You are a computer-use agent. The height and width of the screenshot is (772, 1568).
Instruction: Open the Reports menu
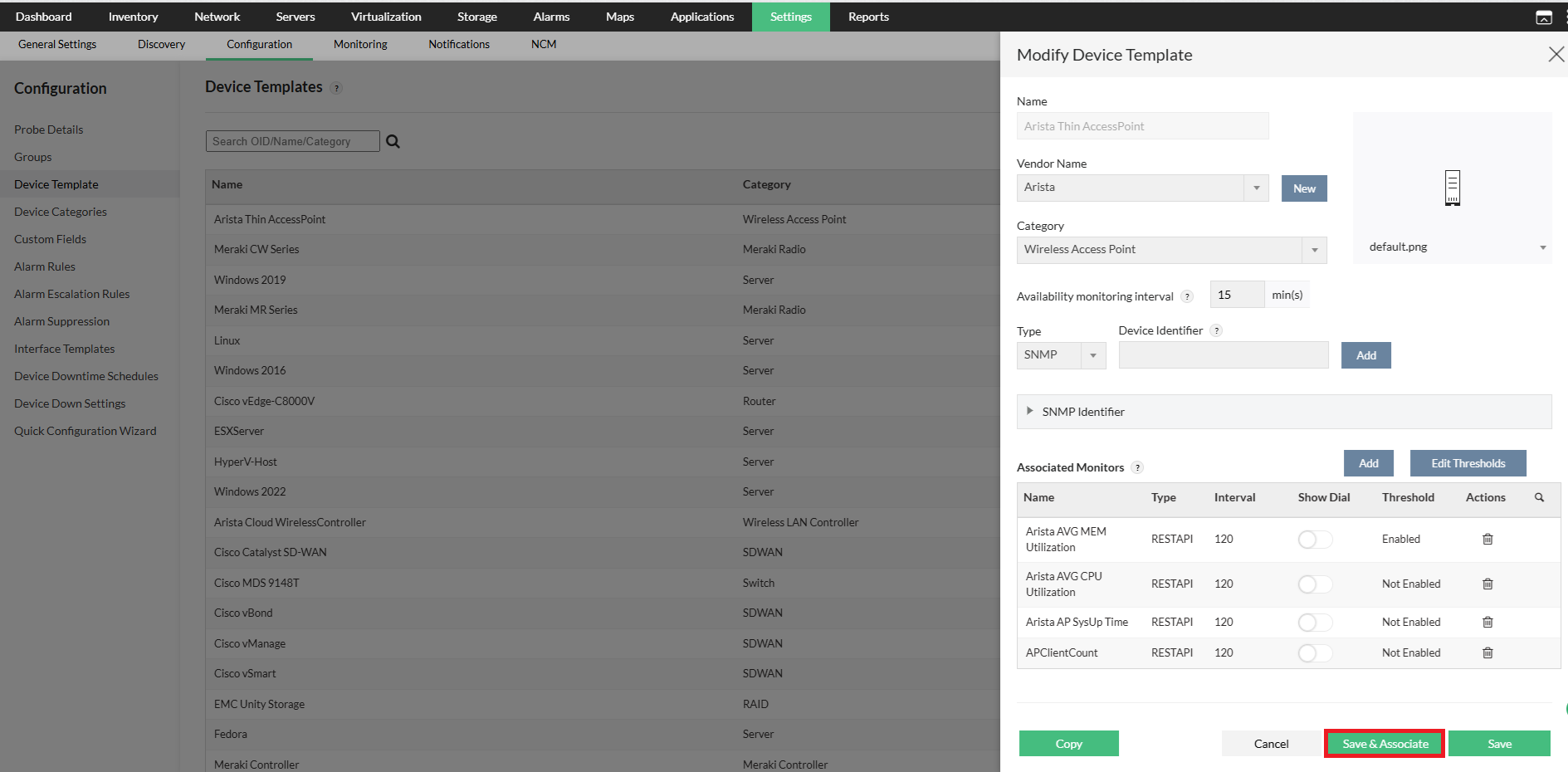point(868,17)
